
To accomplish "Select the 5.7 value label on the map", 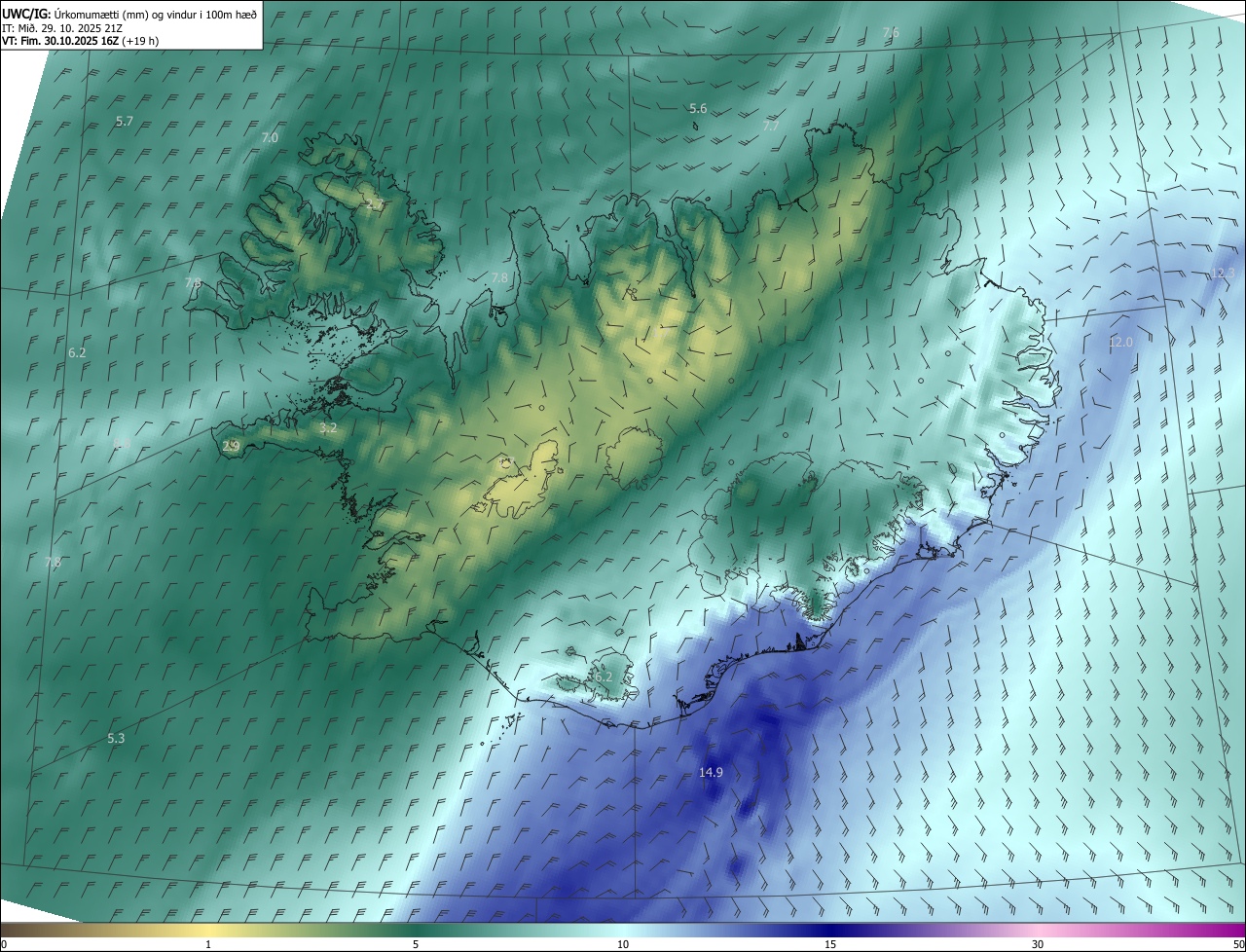I will (x=124, y=122).
